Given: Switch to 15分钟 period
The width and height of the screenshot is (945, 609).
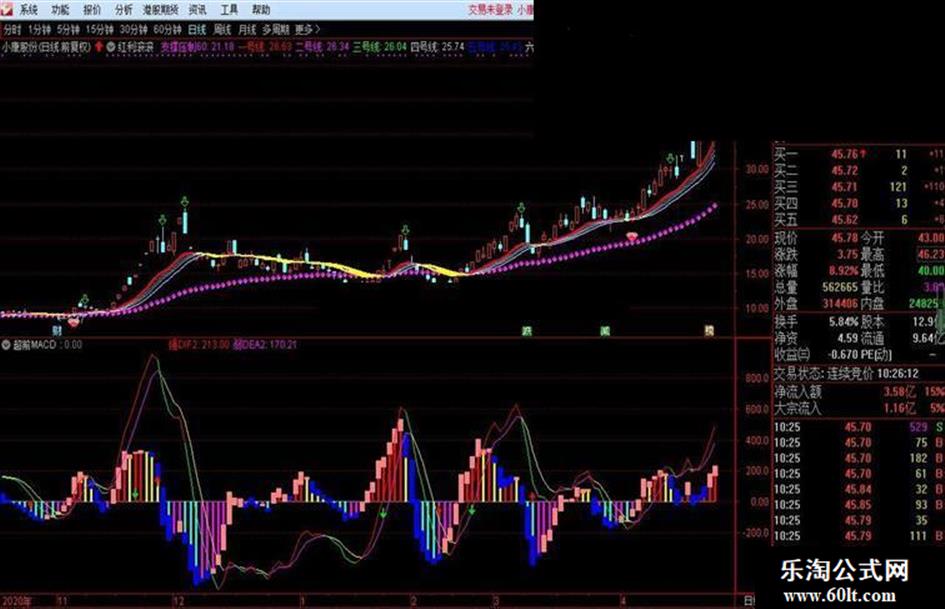Looking at the screenshot, I should coord(99,29).
